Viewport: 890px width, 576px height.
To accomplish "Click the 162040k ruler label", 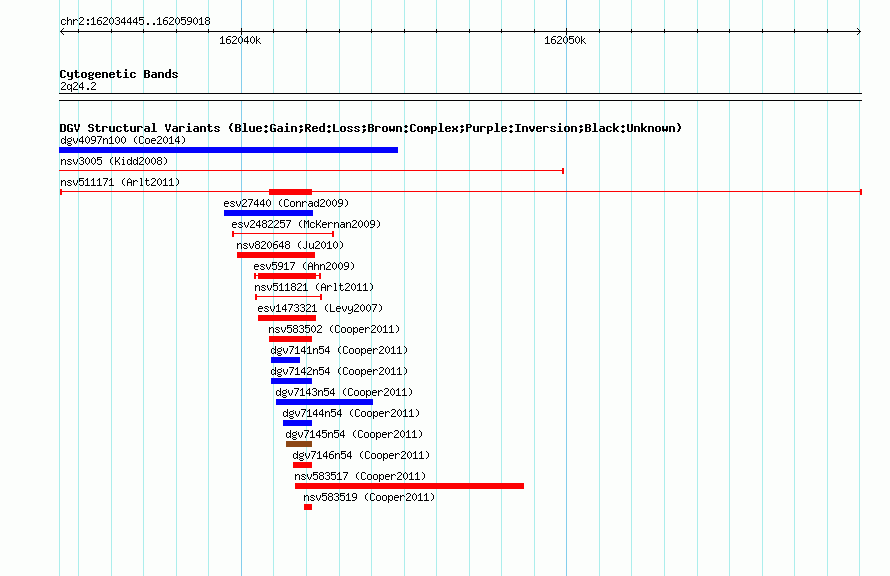I will (x=240, y=40).
